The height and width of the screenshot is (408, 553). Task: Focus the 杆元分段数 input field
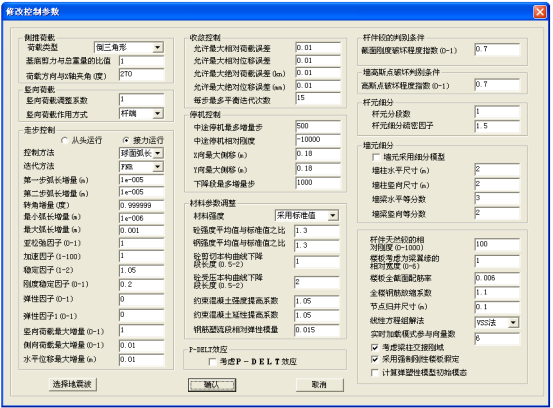coord(497,112)
